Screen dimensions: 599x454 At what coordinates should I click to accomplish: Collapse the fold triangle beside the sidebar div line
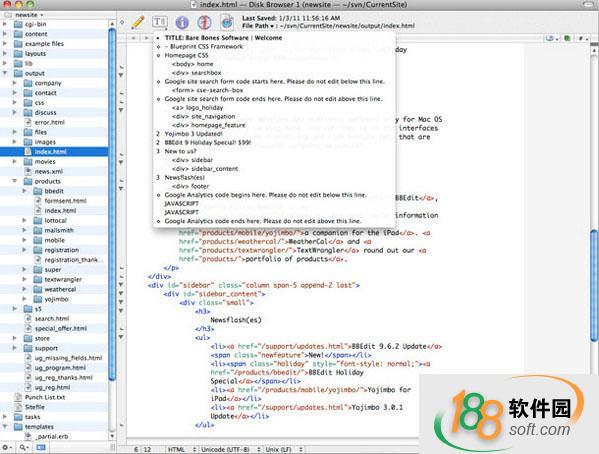tap(121, 285)
